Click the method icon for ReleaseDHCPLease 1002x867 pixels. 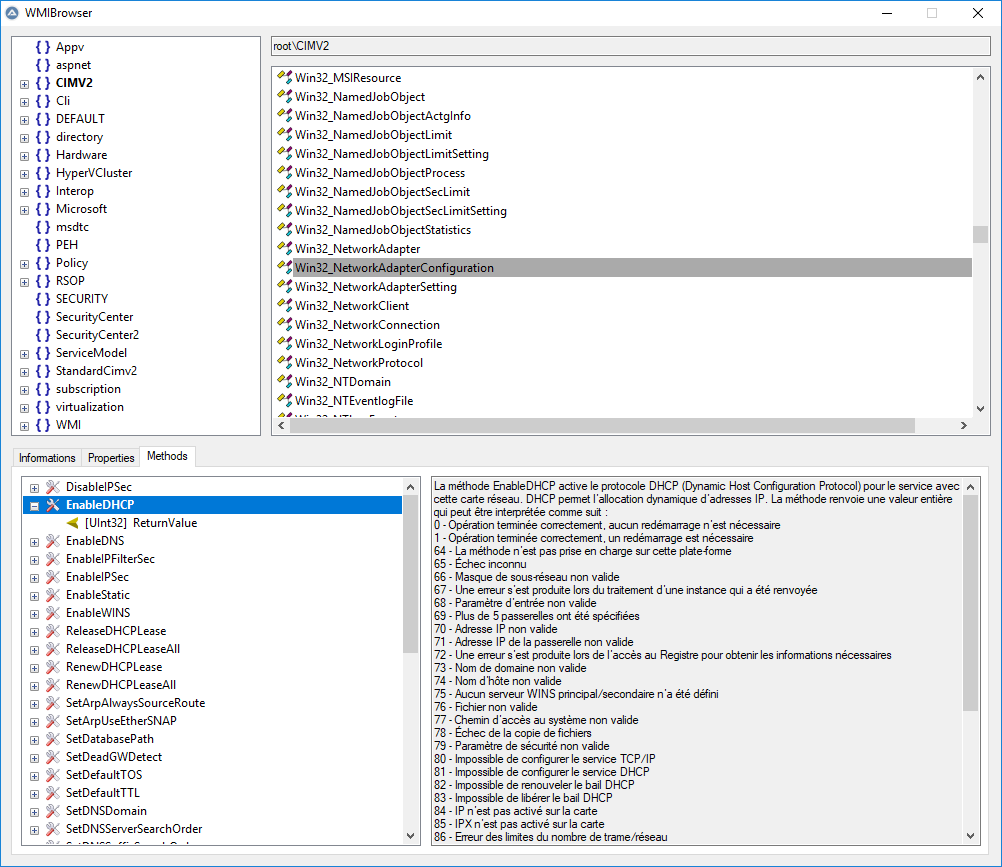point(53,631)
